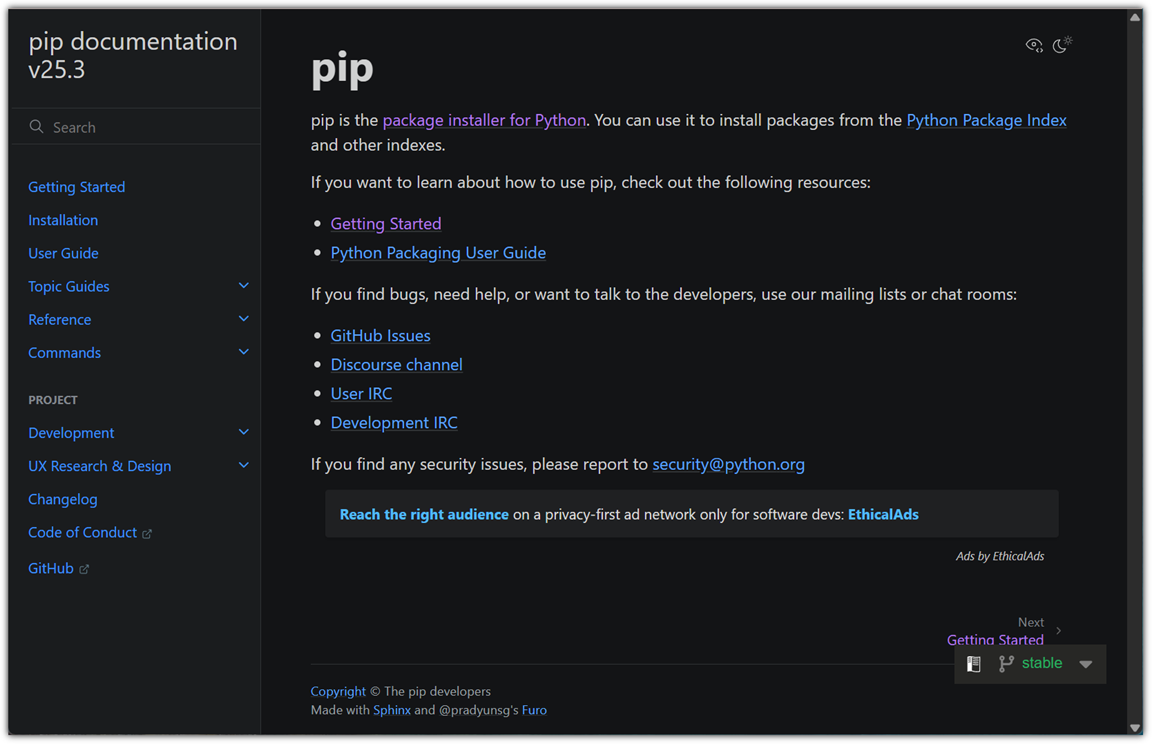Open User IRC link

[361, 394]
